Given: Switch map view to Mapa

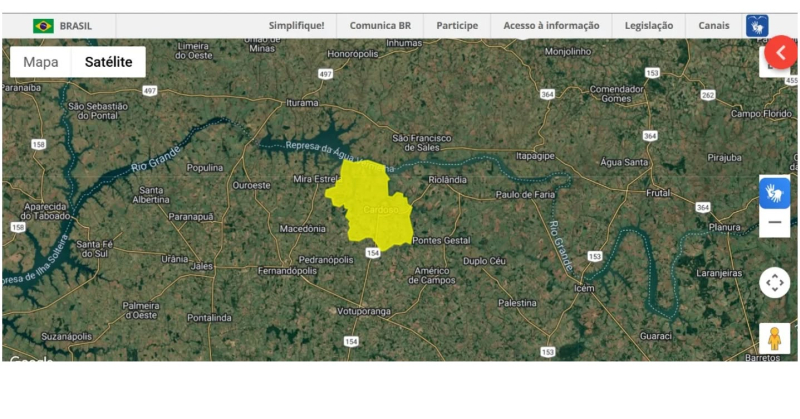Looking at the screenshot, I should [x=41, y=62].
